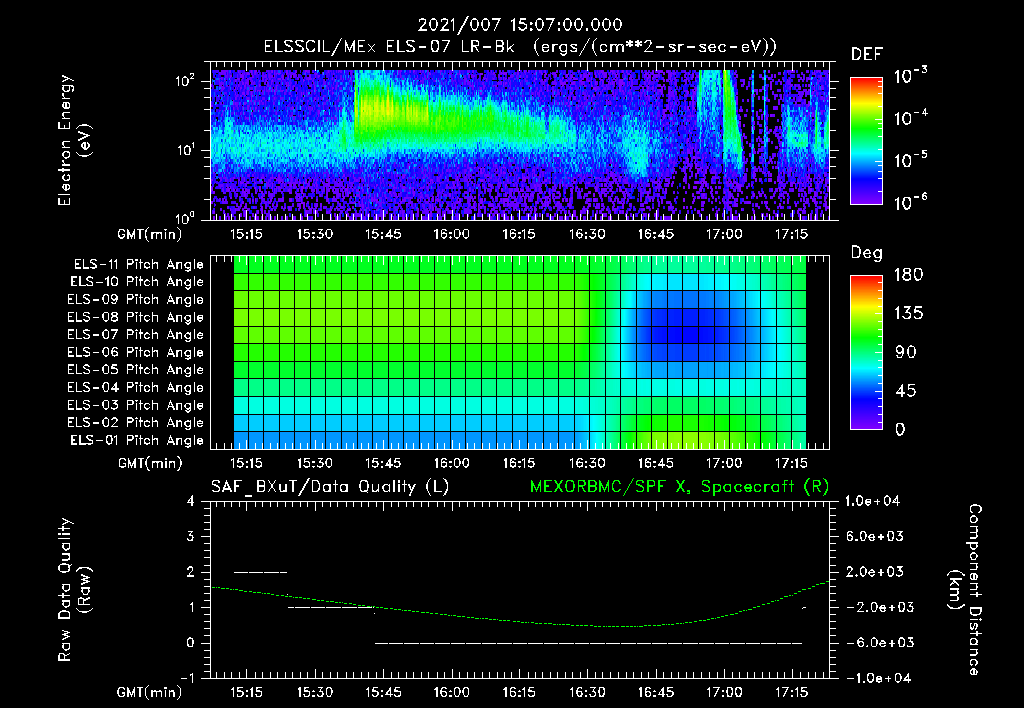Click the Deg pitch angle color bar

click(866, 352)
